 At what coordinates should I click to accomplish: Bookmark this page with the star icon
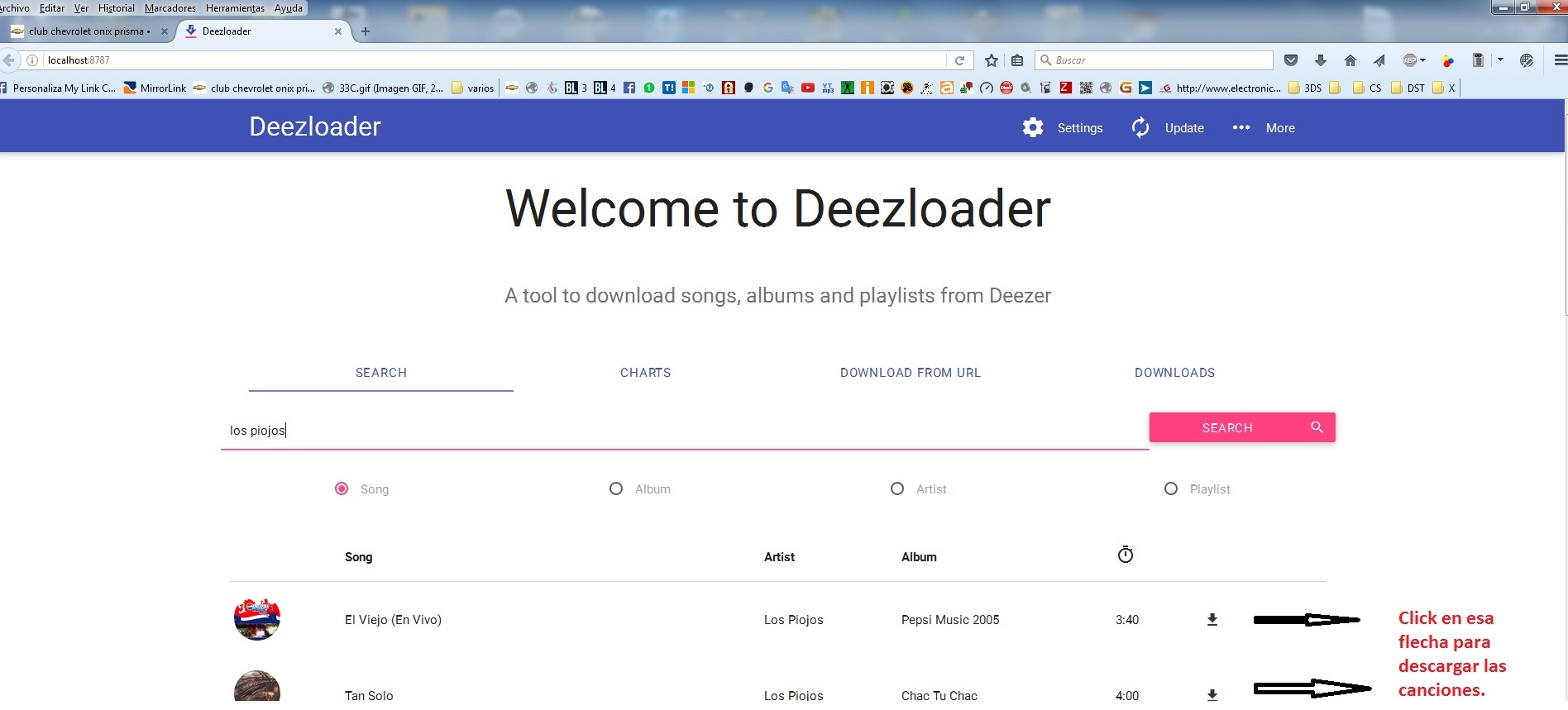[992, 60]
